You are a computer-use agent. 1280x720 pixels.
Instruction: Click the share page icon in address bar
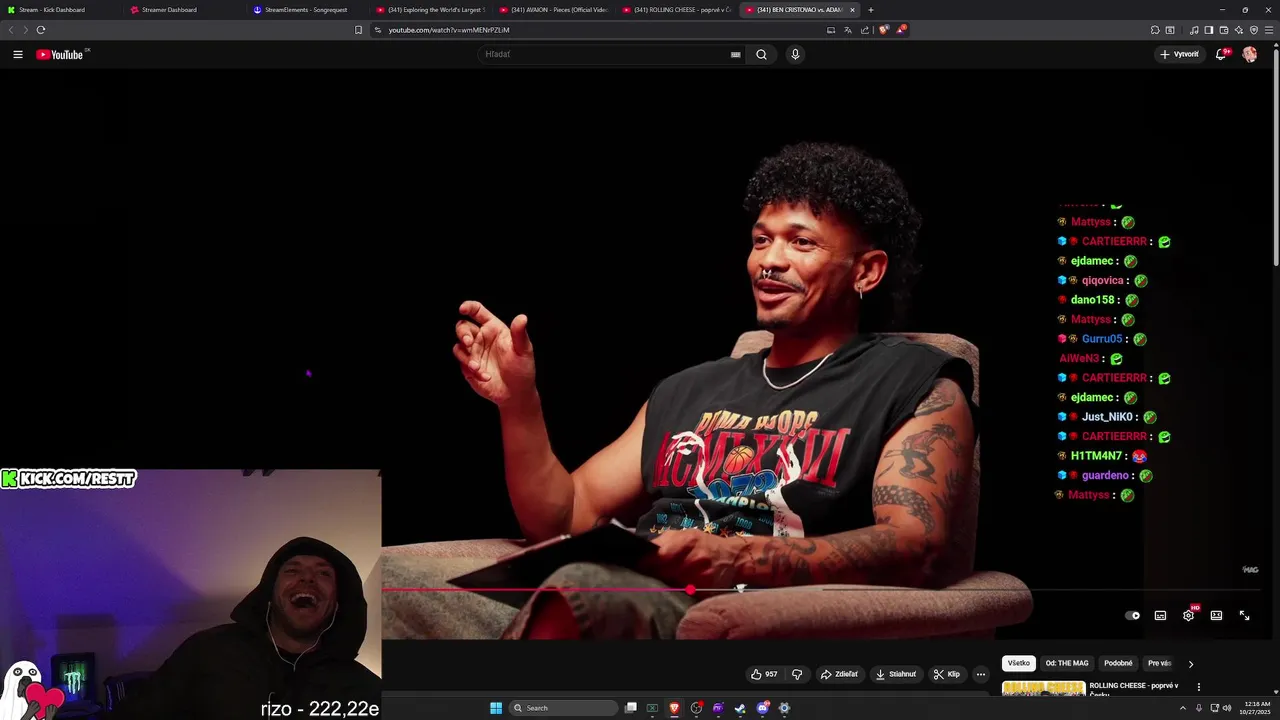[864, 30]
